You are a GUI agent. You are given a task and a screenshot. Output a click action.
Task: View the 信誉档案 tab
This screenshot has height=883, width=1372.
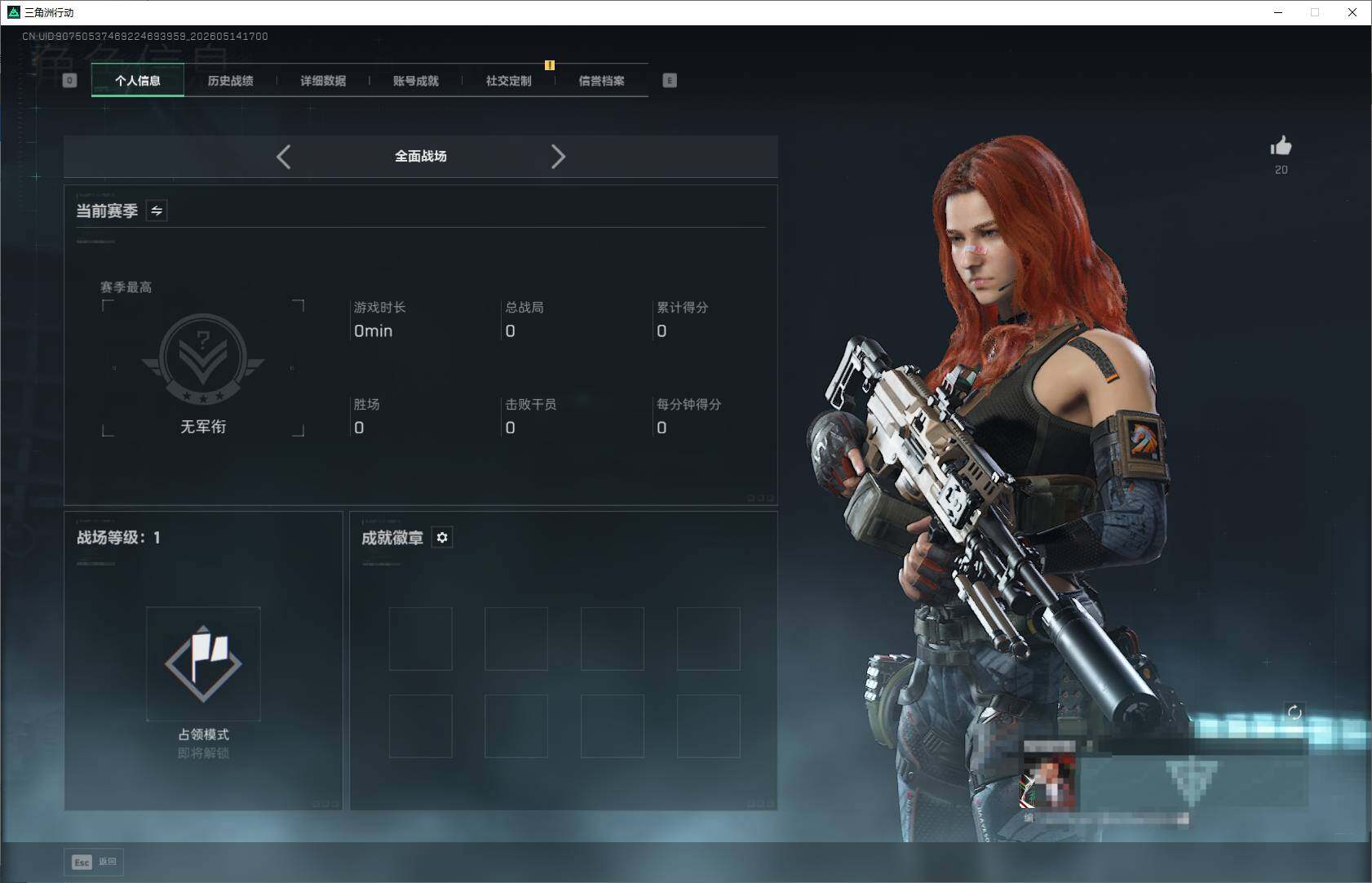click(602, 80)
